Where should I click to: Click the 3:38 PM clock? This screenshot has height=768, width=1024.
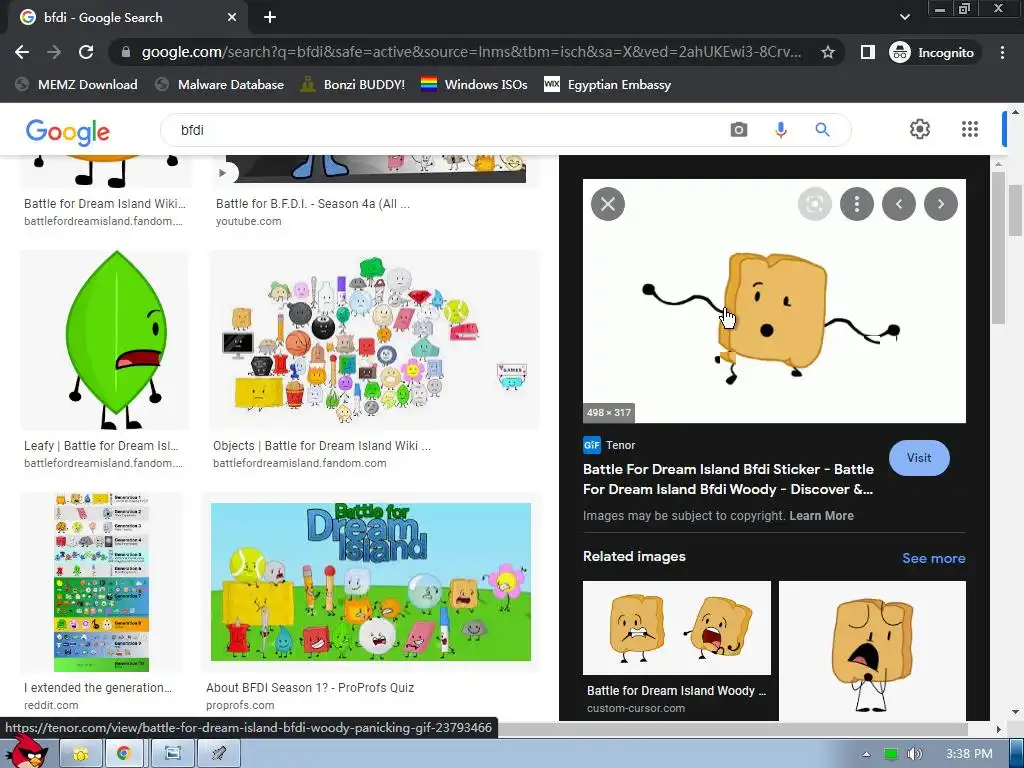coord(969,754)
